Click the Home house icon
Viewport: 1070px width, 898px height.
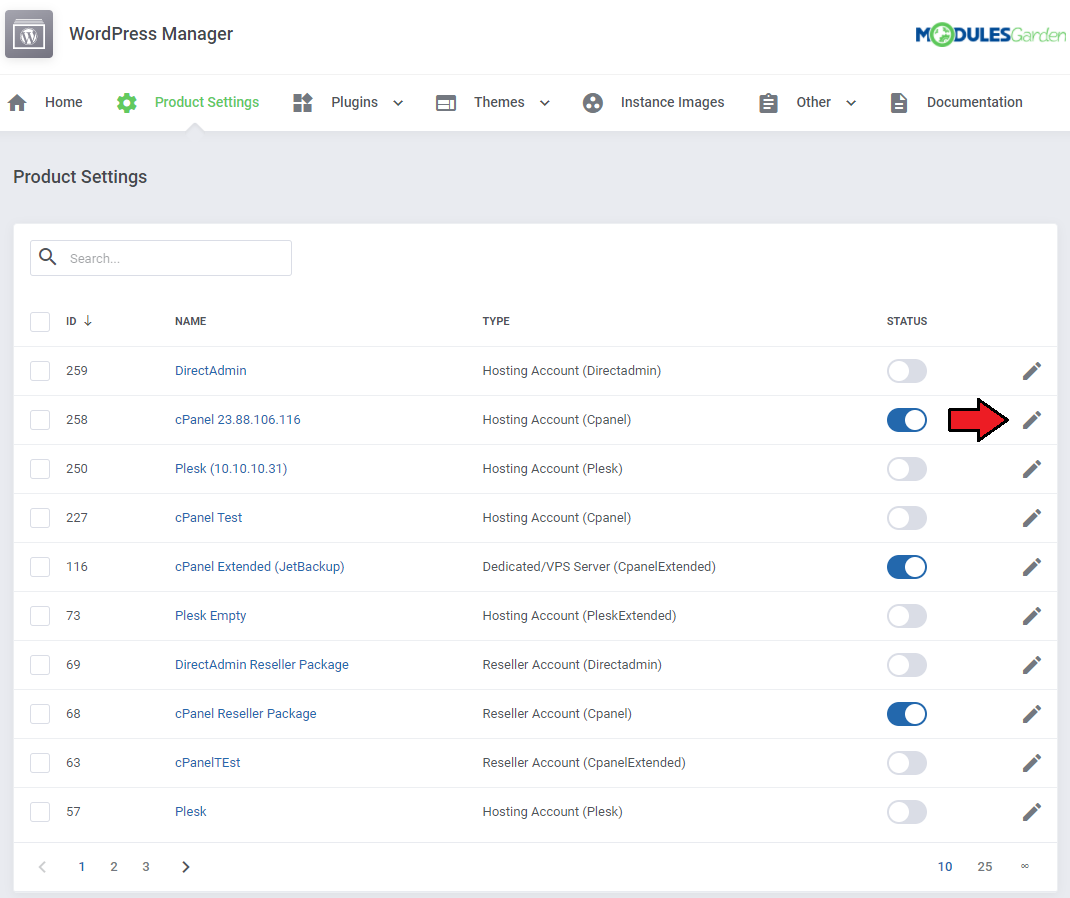(17, 102)
